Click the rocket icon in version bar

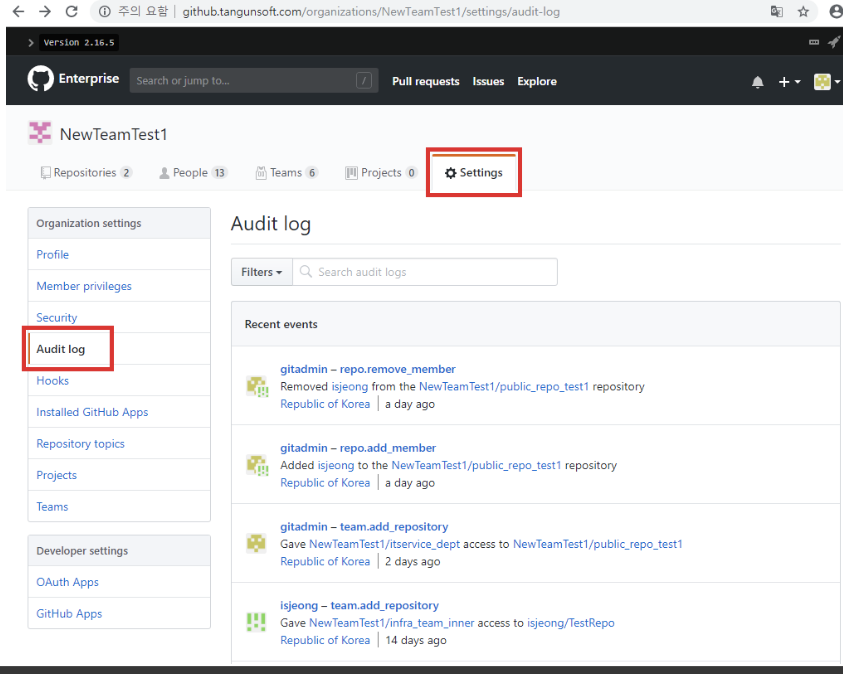point(833,42)
